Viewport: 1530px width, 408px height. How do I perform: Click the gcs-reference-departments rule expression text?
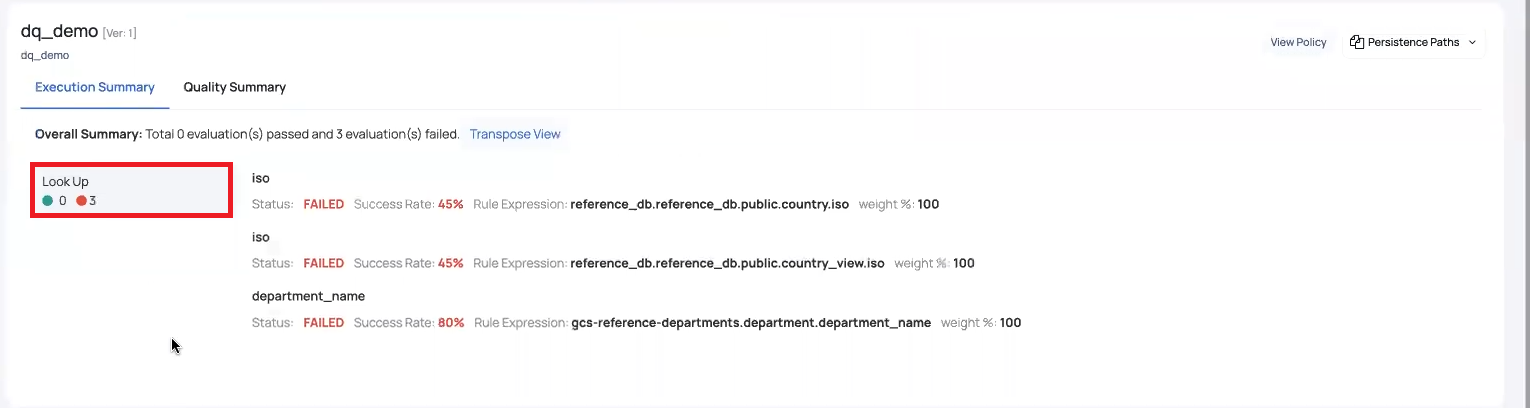pyautogui.click(x=751, y=323)
